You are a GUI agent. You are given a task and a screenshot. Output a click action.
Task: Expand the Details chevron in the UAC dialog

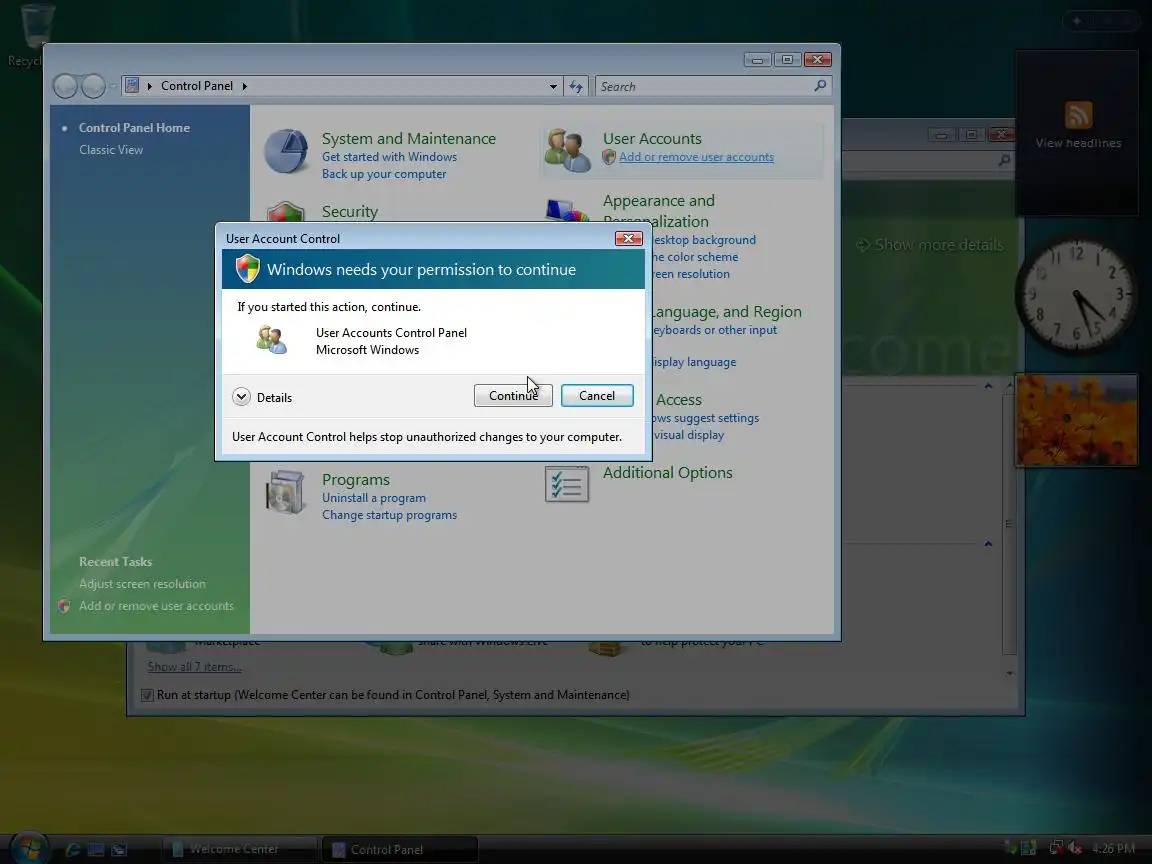tap(241, 397)
